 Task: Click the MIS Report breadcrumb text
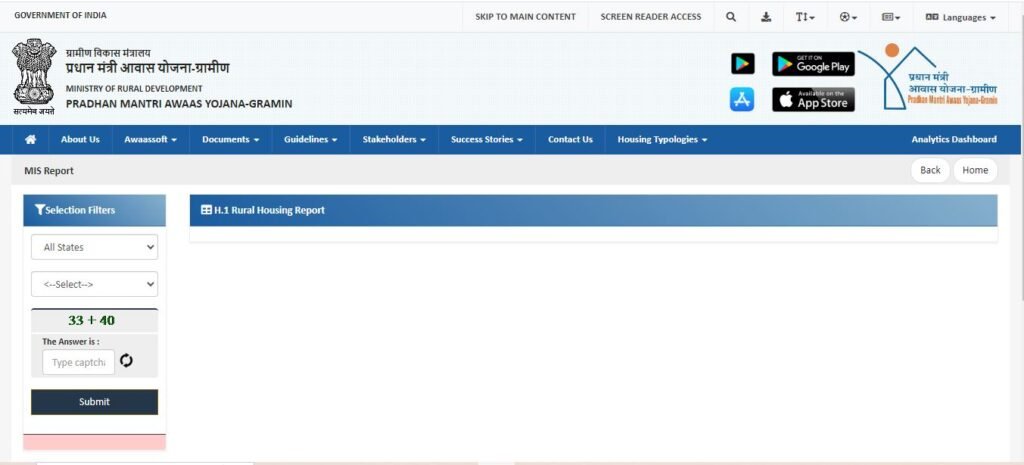click(x=49, y=170)
